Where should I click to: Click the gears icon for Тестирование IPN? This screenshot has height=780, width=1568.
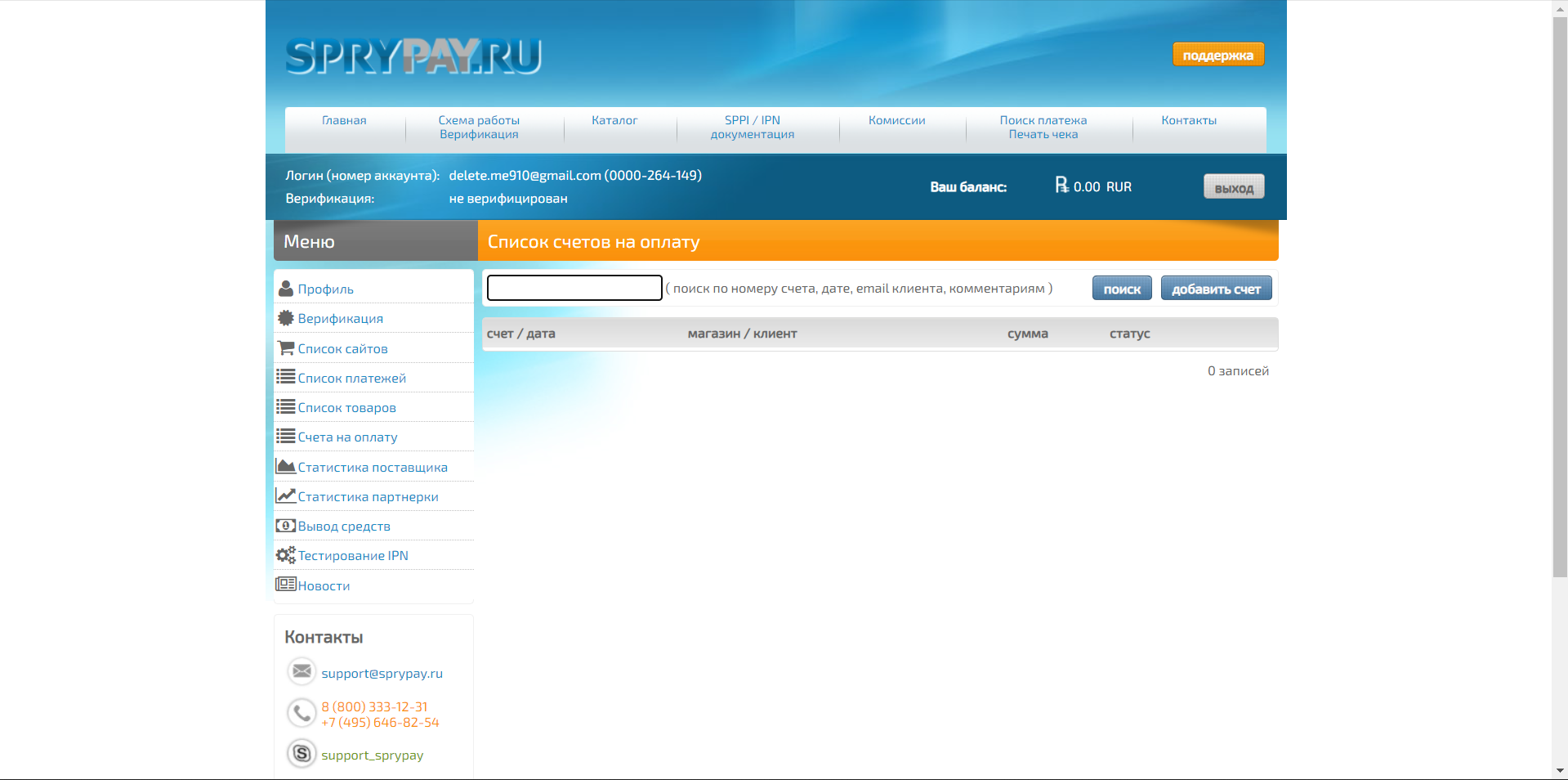click(x=286, y=555)
